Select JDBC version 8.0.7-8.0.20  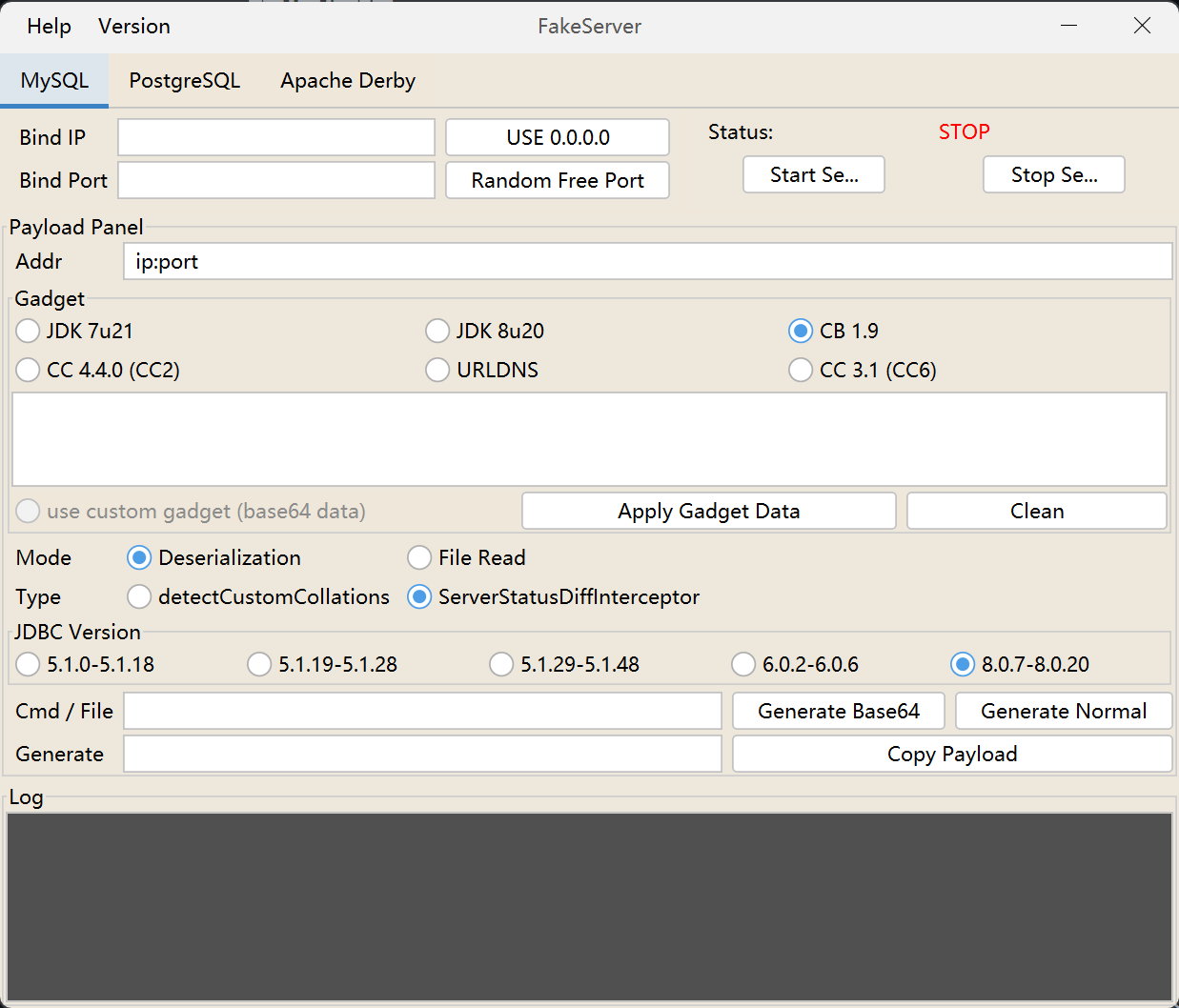[1020, 664]
